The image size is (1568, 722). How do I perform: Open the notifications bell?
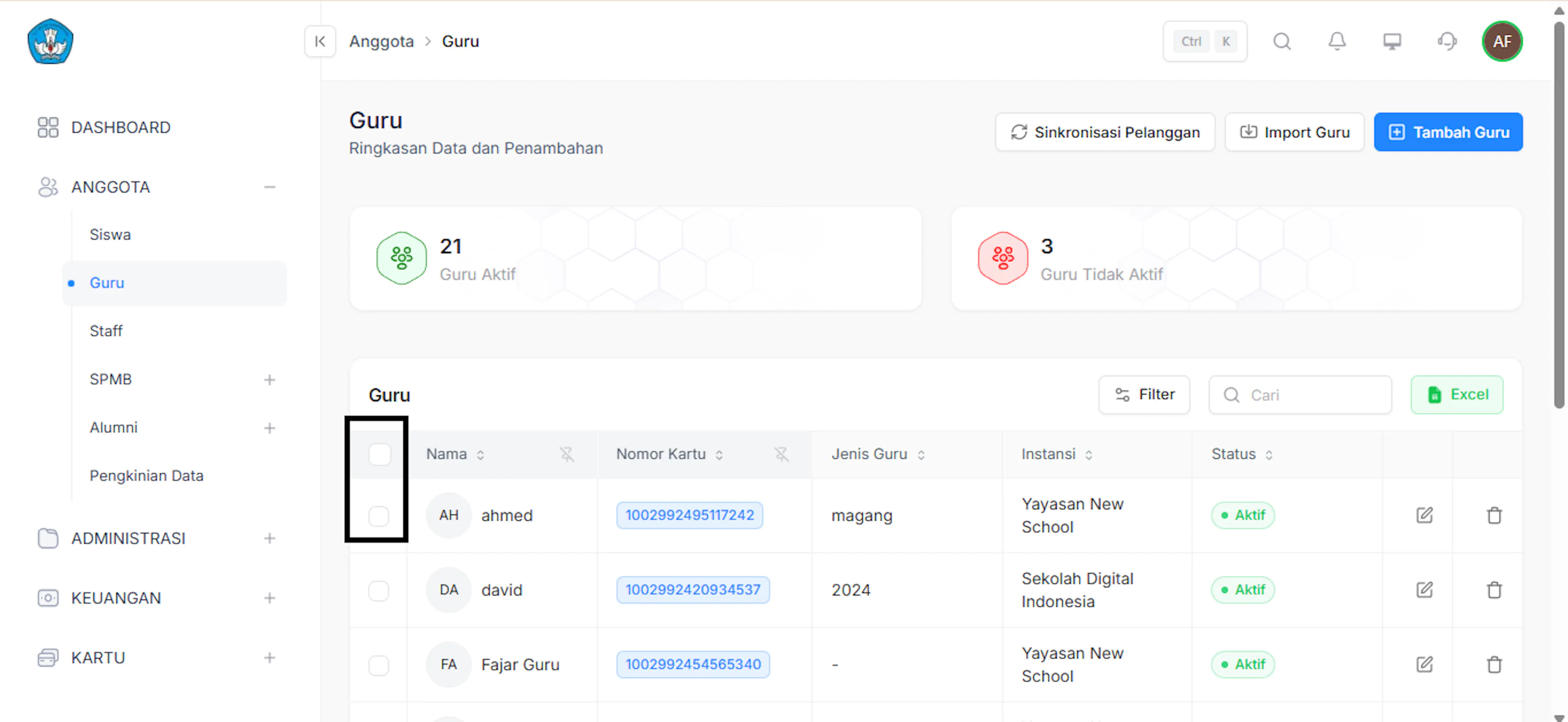pyautogui.click(x=1337, y=41)
